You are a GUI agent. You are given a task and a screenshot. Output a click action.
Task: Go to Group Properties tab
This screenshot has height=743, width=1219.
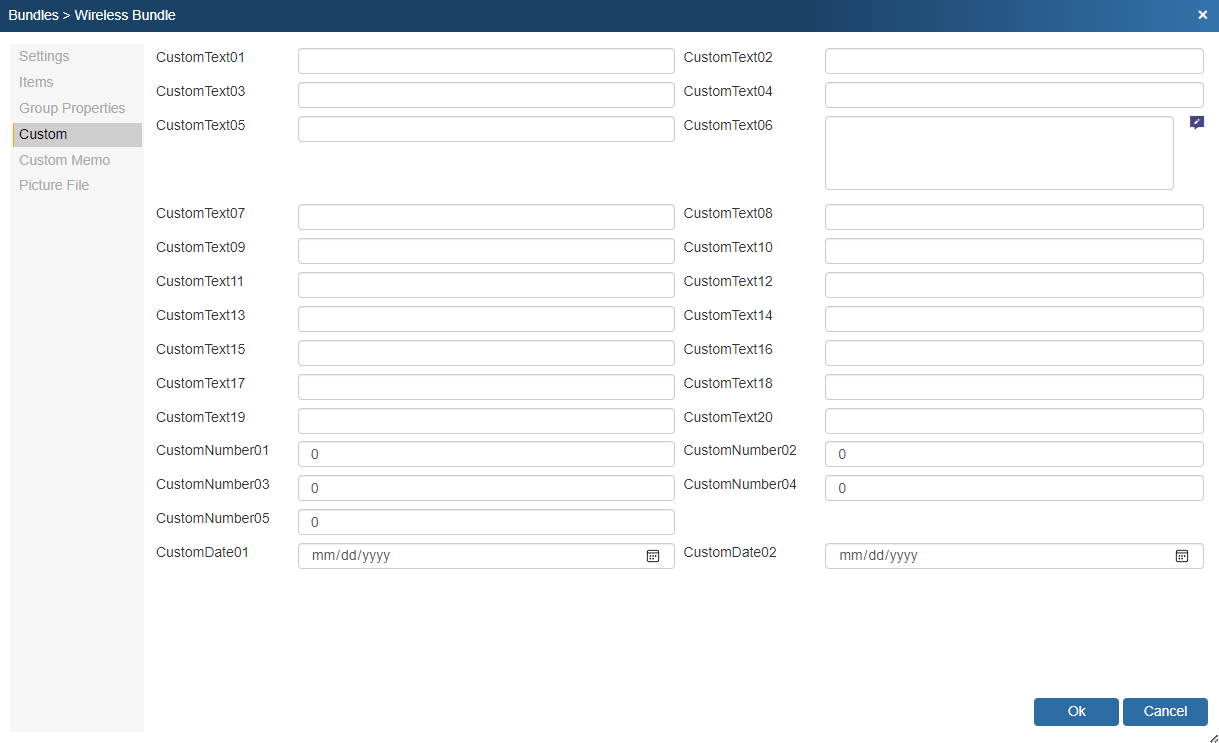[72, 108]
